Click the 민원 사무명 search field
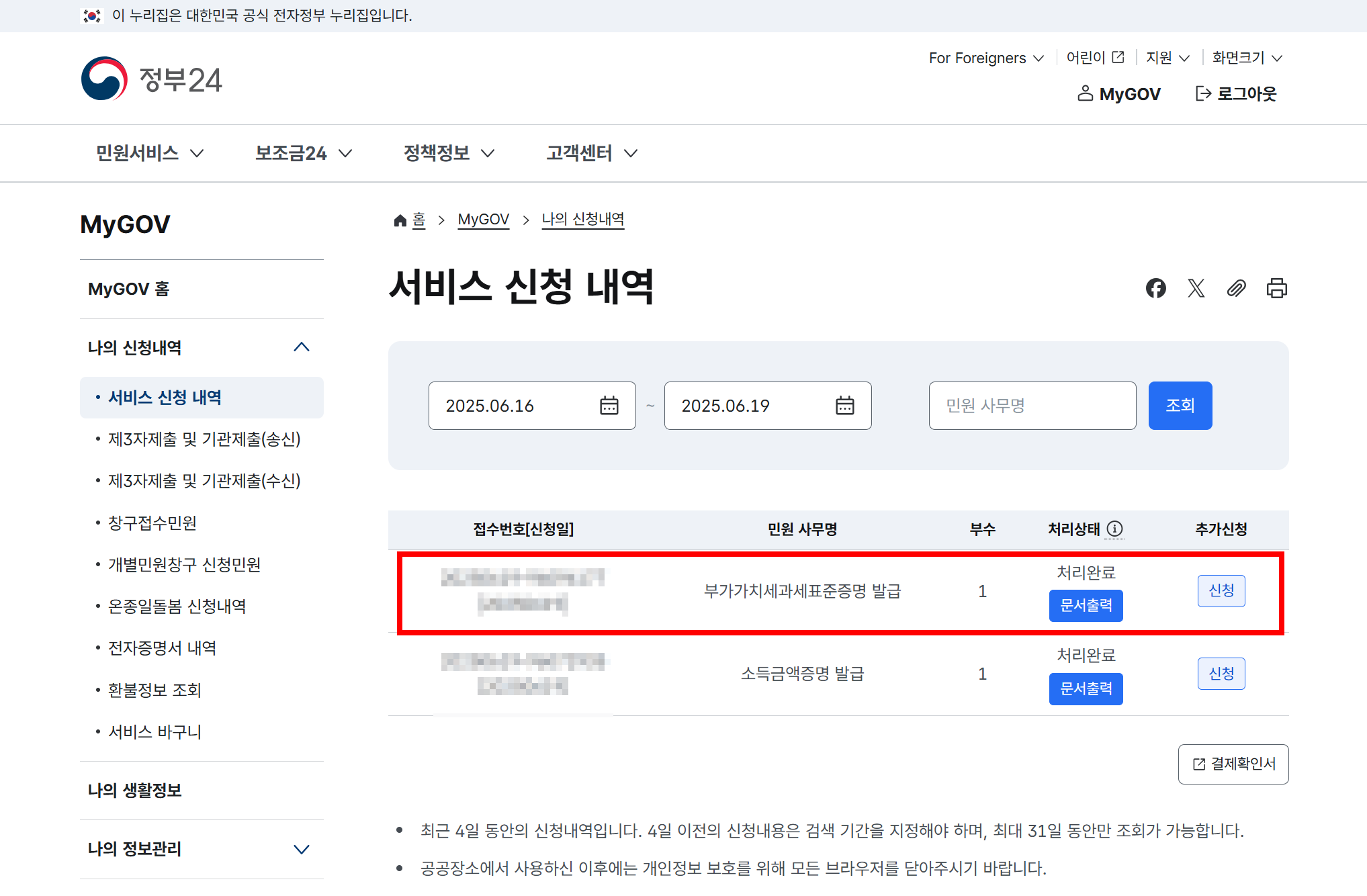This screenshot has width=1367, height=896. pyautogui.click(x=1032, y=406)
